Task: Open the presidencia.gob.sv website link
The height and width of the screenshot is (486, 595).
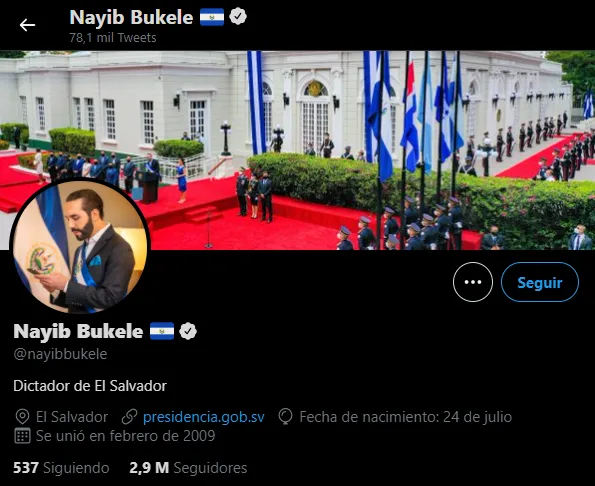Action: coord(204,417)
